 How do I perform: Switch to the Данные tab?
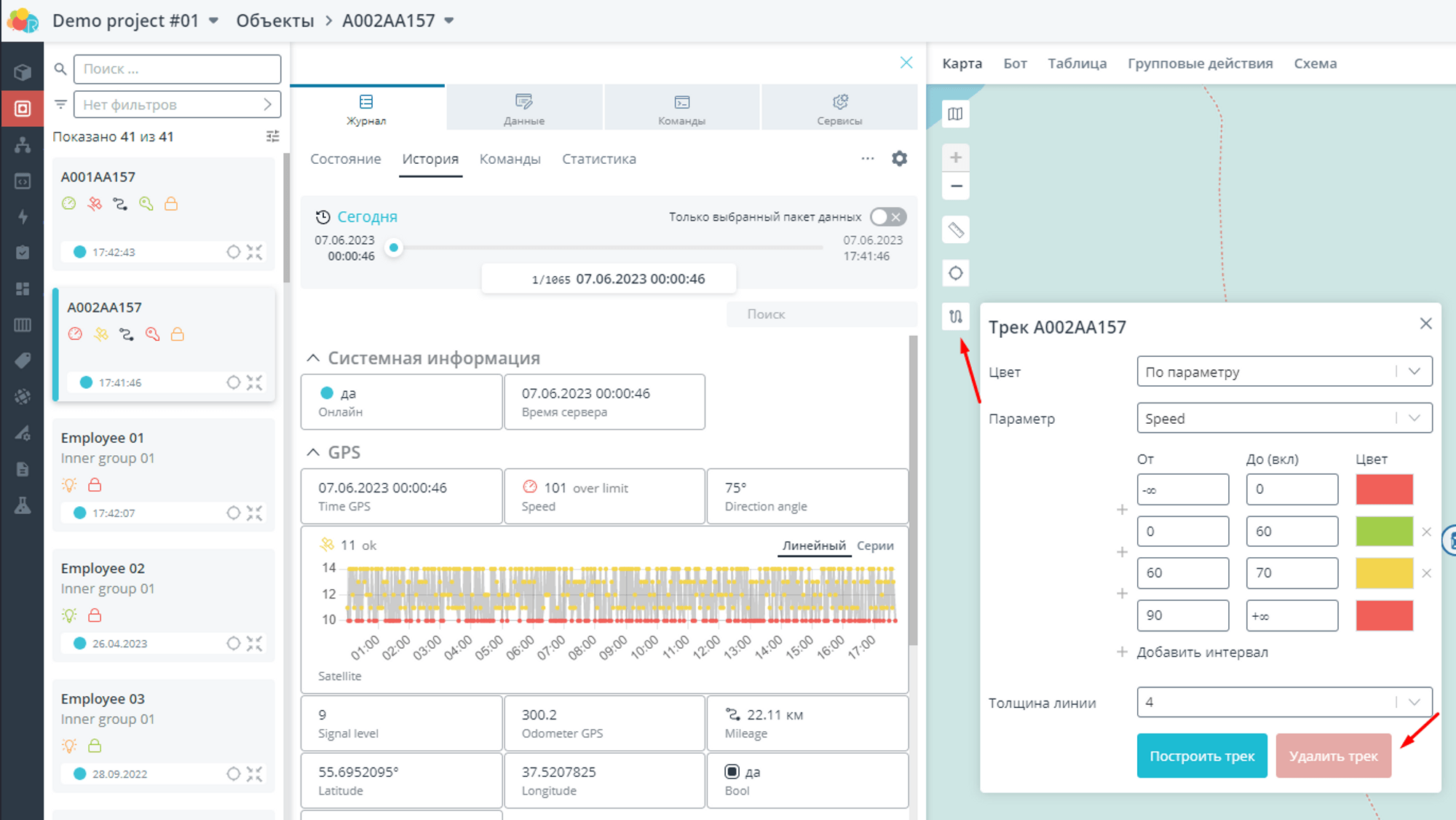[524, 109]
